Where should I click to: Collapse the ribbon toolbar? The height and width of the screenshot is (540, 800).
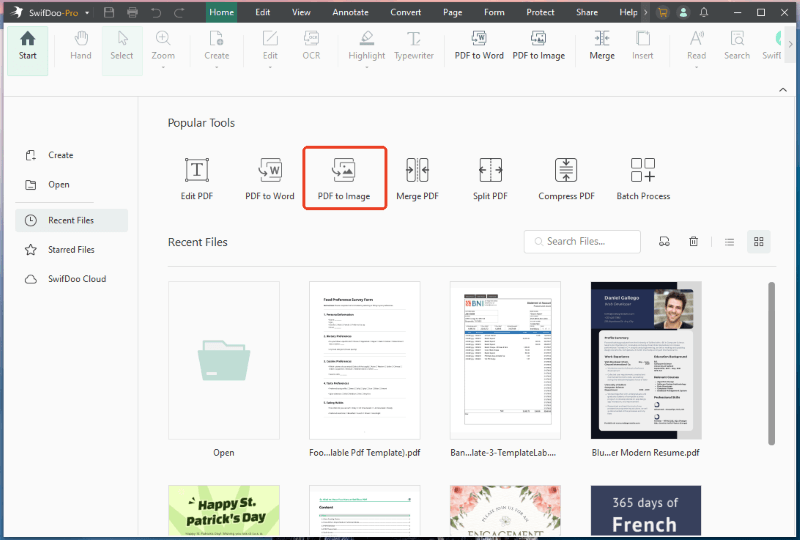pyautogui.click(x=783, y=90)
